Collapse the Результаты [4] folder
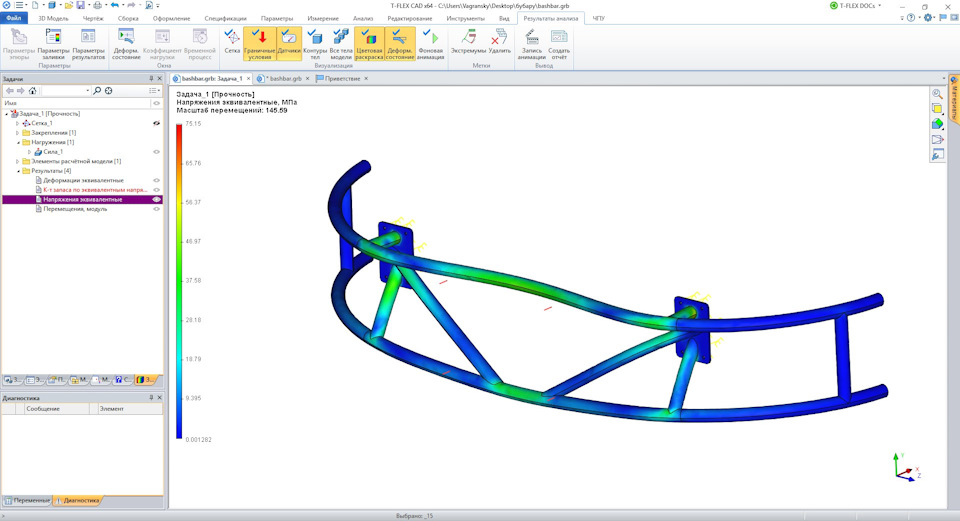The image size is (960, 521). [x=17, y=171]
